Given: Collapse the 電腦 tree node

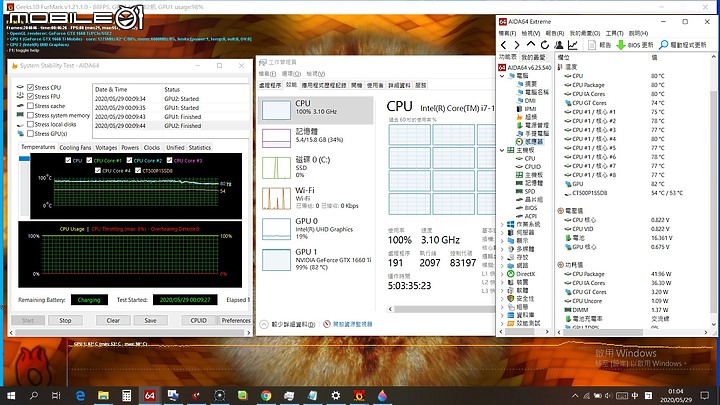Looking at the screenshot, I should tap(502, 76).
